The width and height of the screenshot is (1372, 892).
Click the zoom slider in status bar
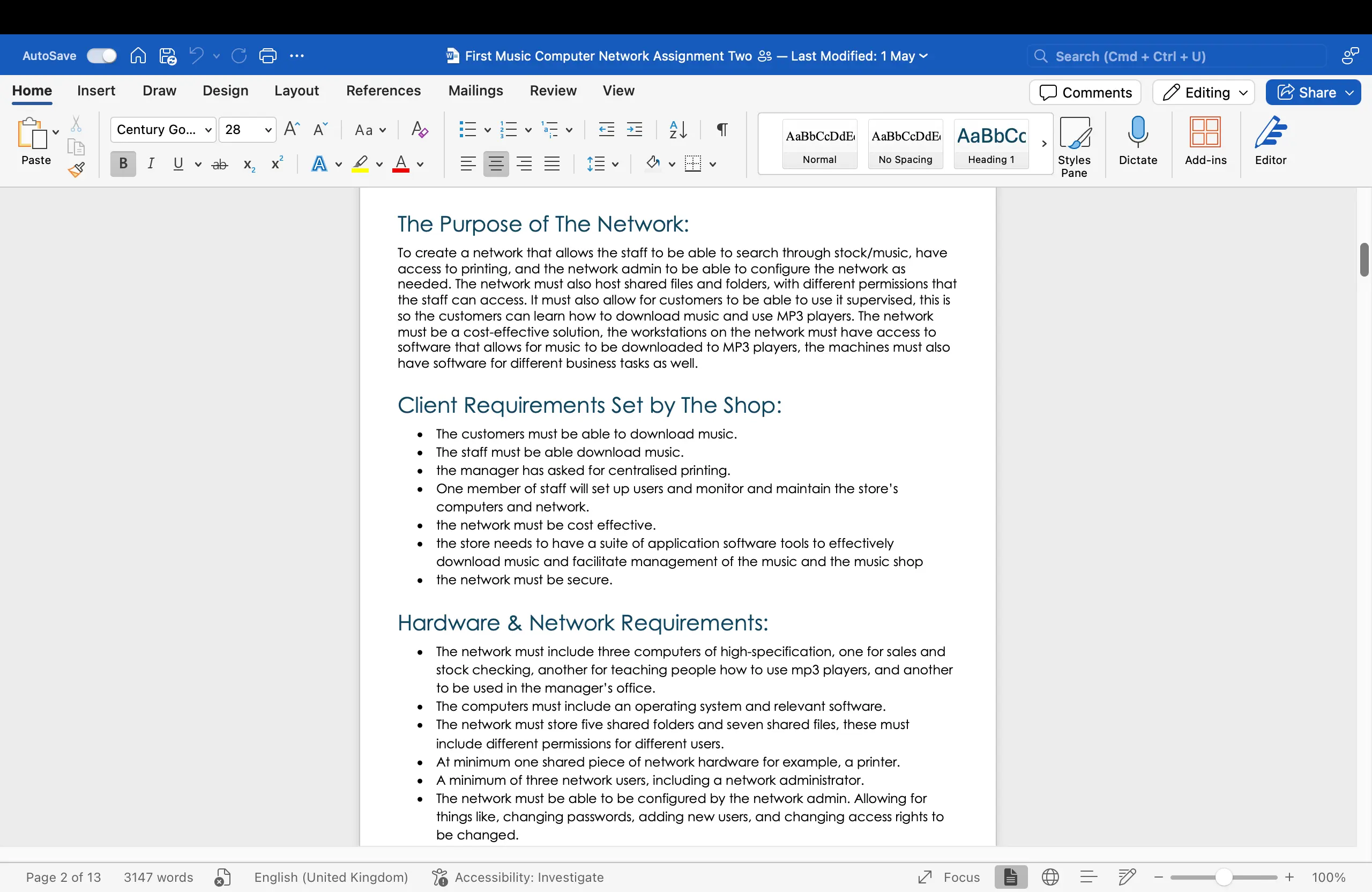[1223, 877]
